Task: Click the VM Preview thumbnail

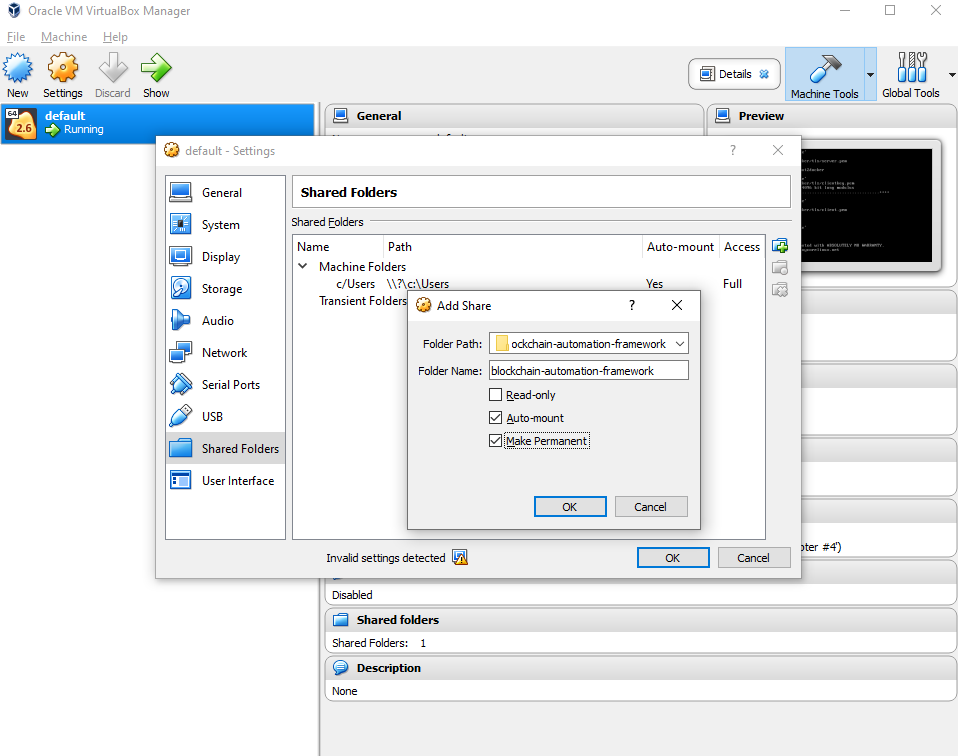Action: [866, 205]
